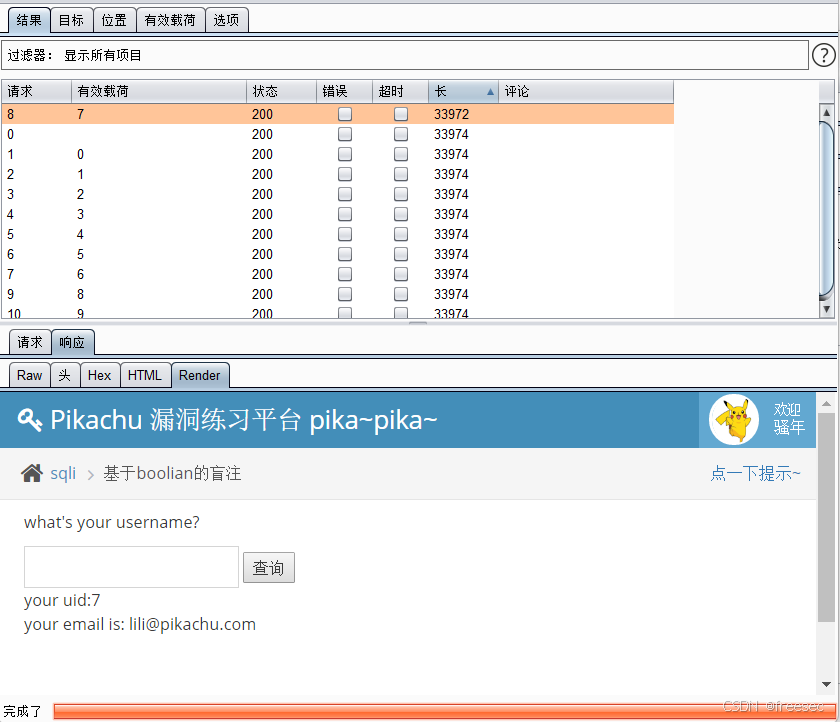Viewport: 840px width, 722px height.
Task: Switch to the 请求 tab
Action: click(30, 342)
